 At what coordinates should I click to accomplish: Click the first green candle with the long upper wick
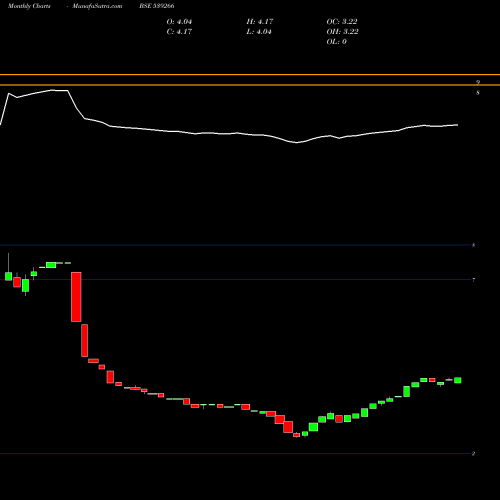click(8, 276)
